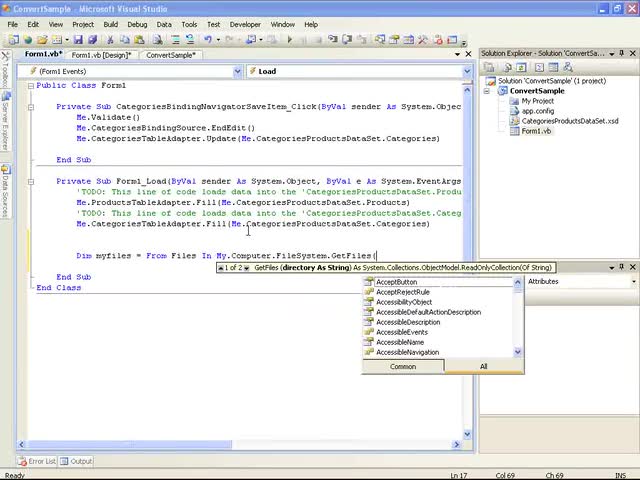
Task: Open the Undo history dropdown arrow
Action: coord(218,40)
